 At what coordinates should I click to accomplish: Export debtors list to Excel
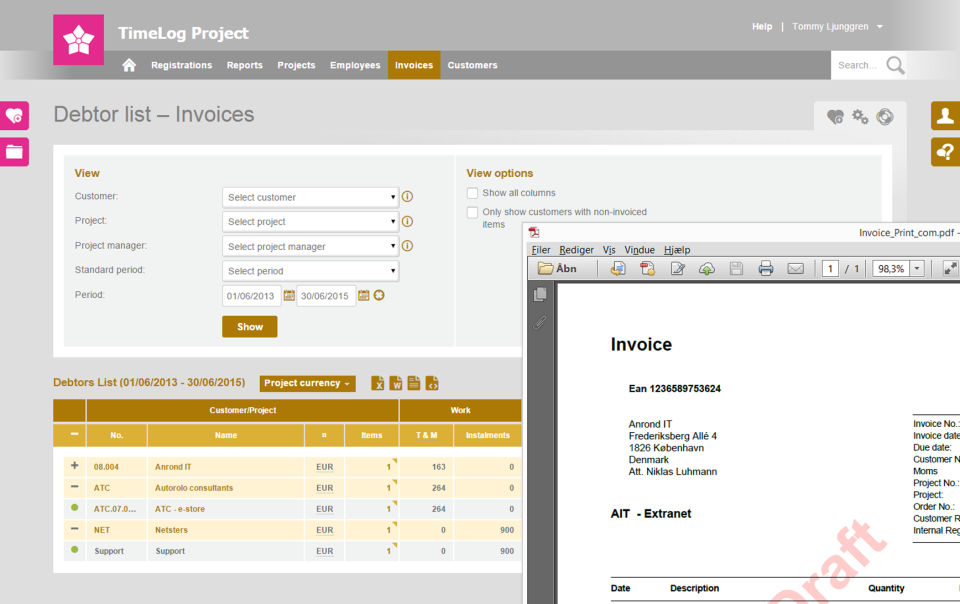pos(378,383)
